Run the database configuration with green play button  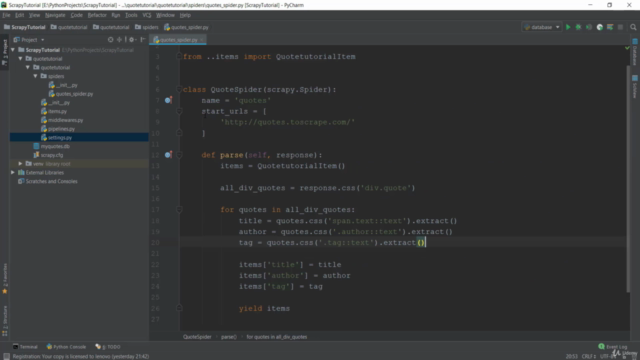tap(568, 27)
